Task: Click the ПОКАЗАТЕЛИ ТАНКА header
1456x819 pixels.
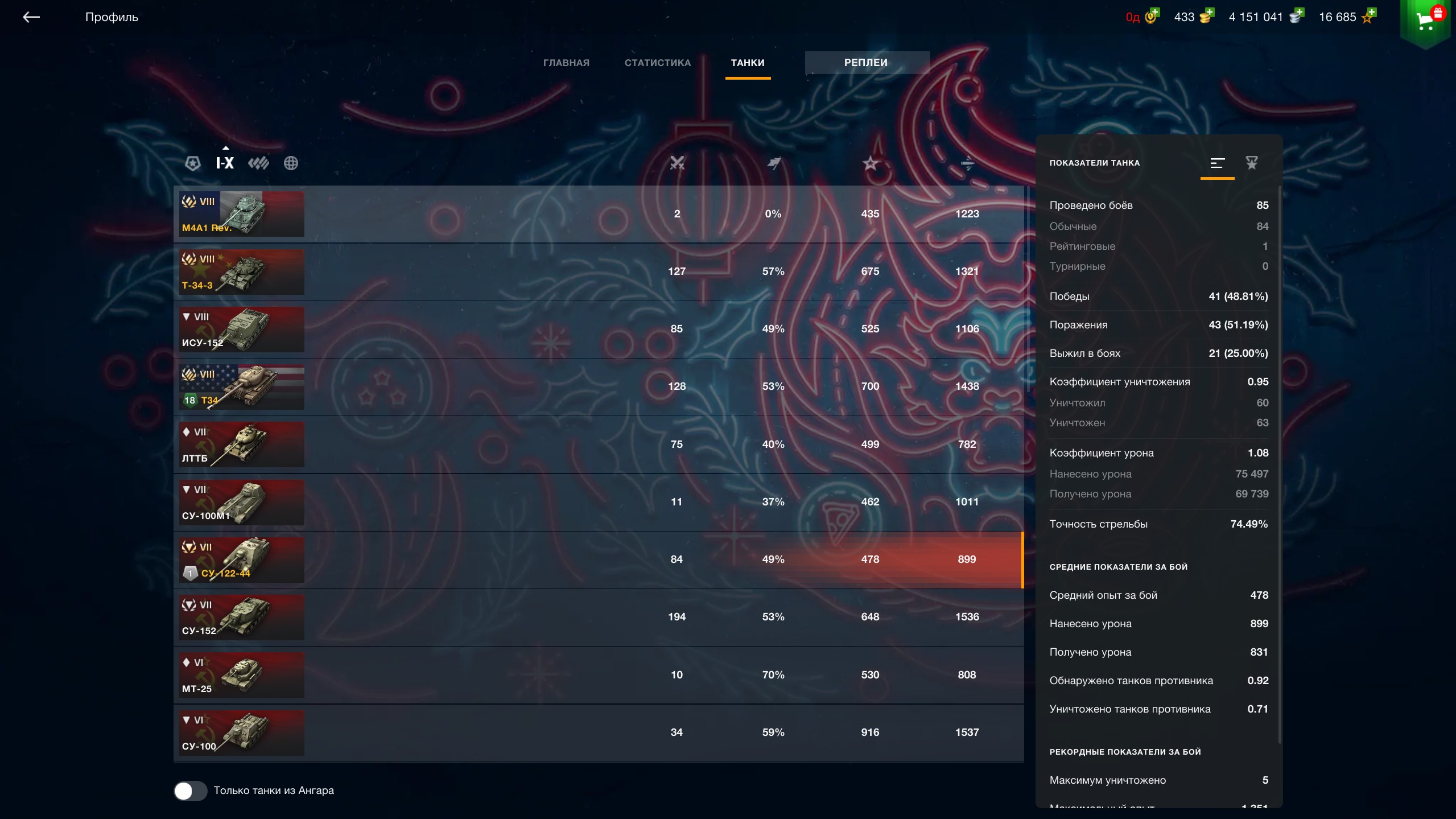Action: coord(1095,163)
